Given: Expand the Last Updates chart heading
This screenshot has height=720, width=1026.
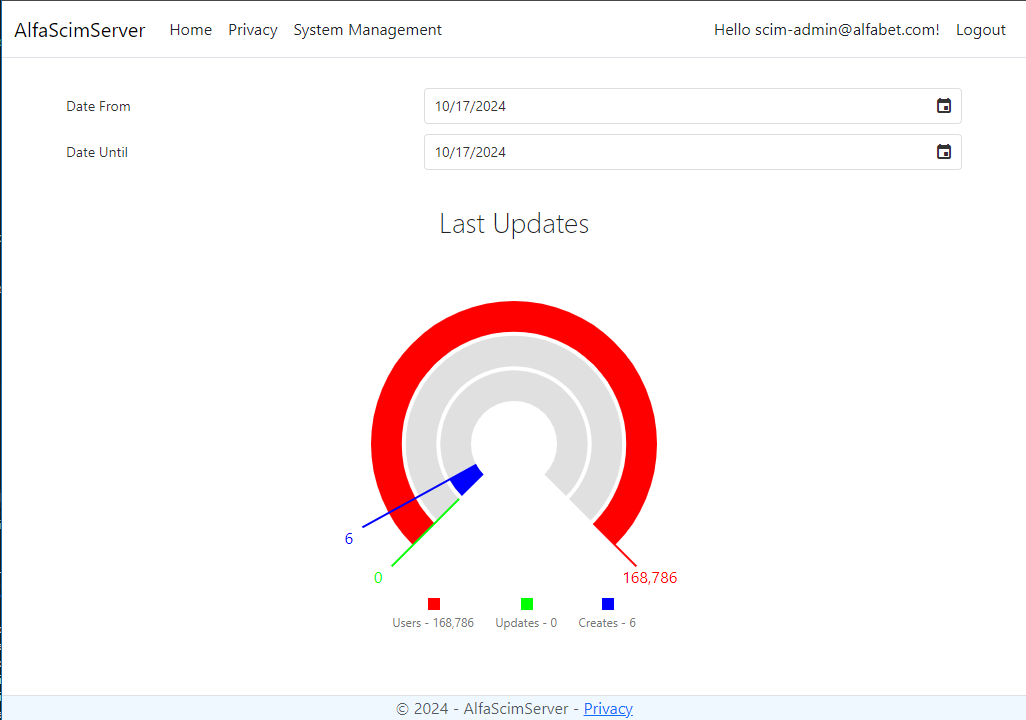Looking at the screenshot, I should (513, 223).
